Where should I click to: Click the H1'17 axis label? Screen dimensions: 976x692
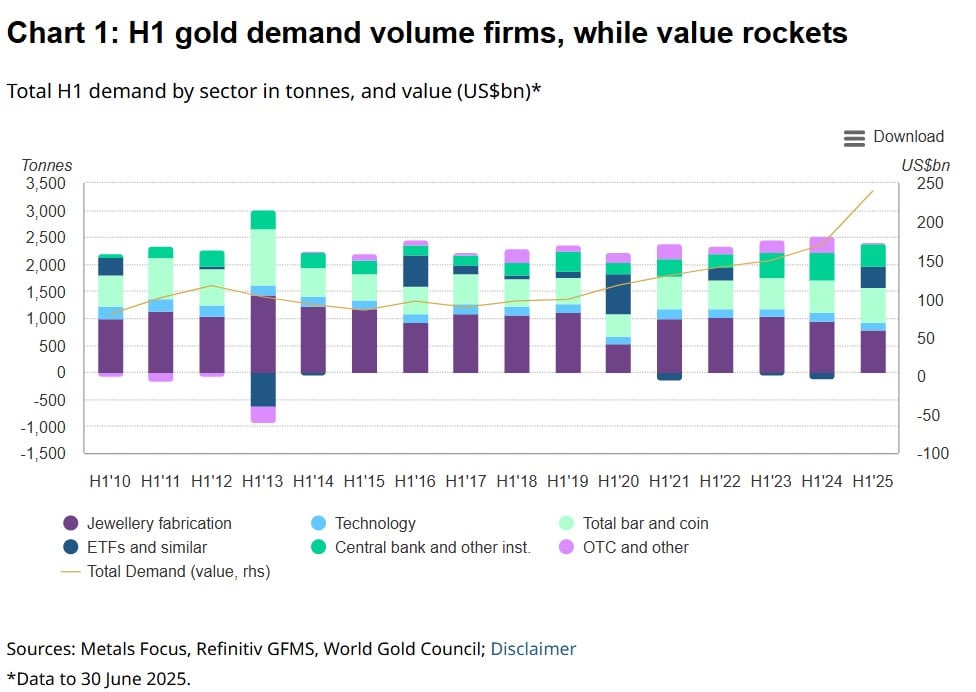click(466, 481)
